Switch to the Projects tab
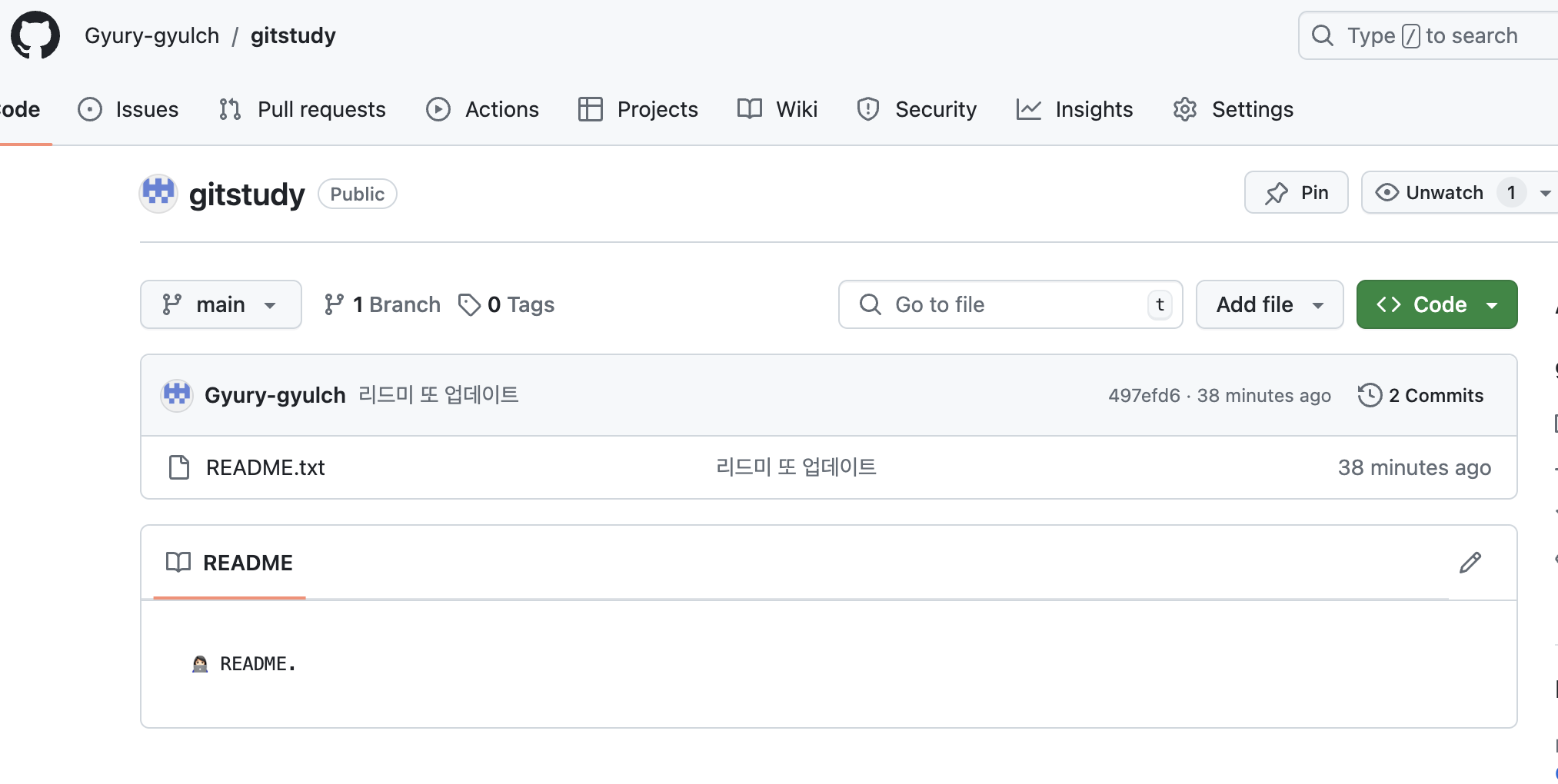The height and width of the screenshot is (784, 1558). click(638, 109)
